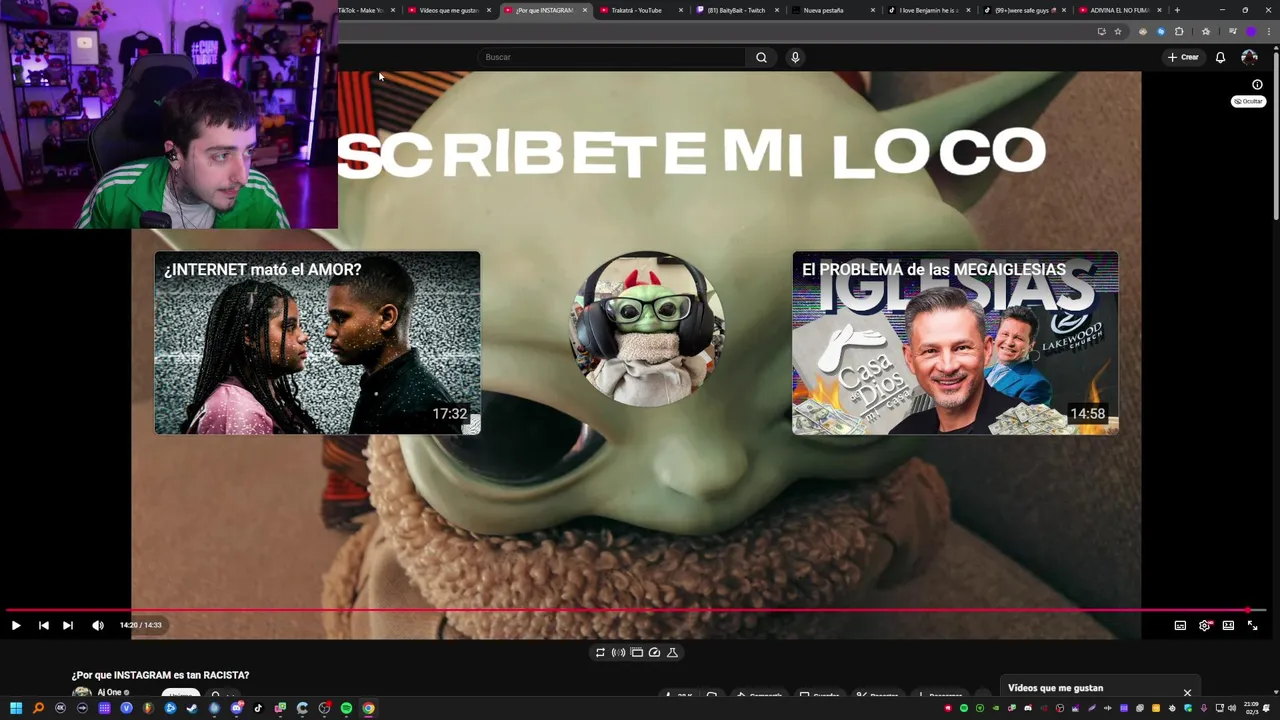The height and width of the screenshot is (720, 1280).
Task: Open the Aj One channel link
Action: (109, 692)
